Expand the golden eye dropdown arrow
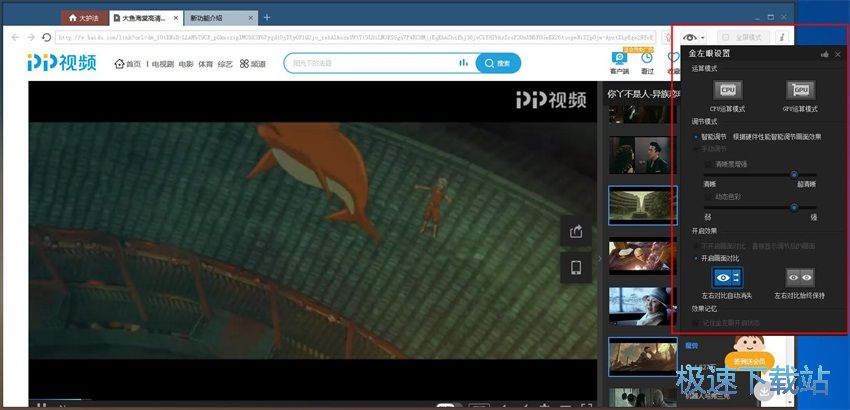 703,38
